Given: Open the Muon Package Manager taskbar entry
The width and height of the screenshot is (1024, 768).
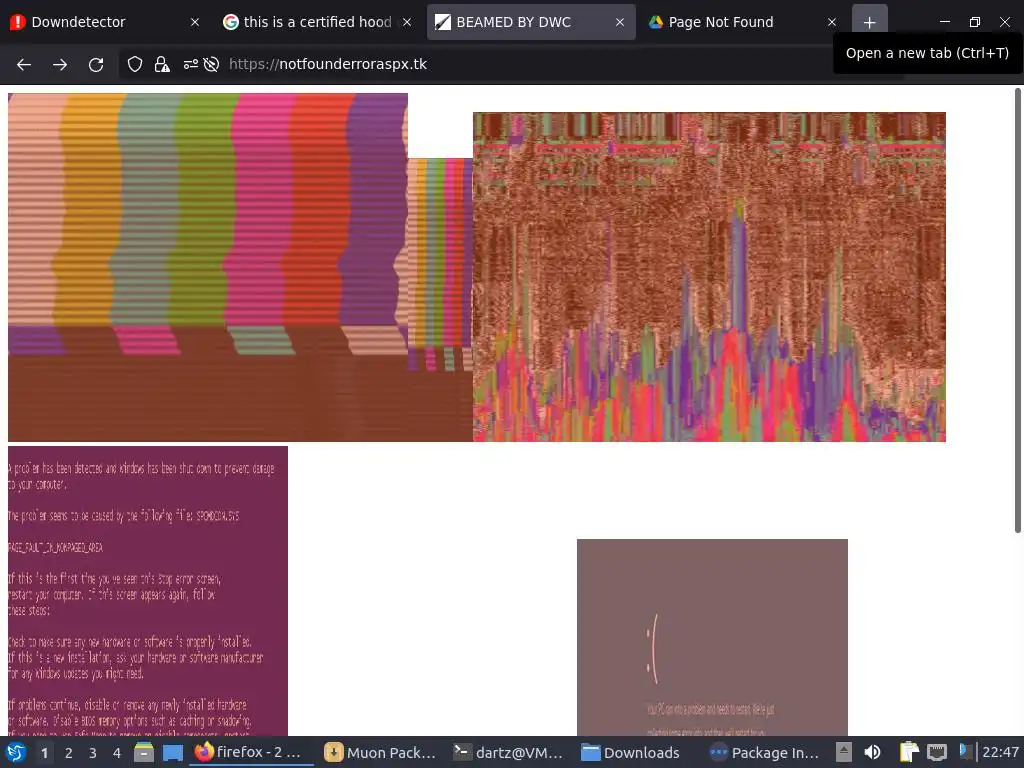Looking at the screenshot, I should tap(381, 752).
